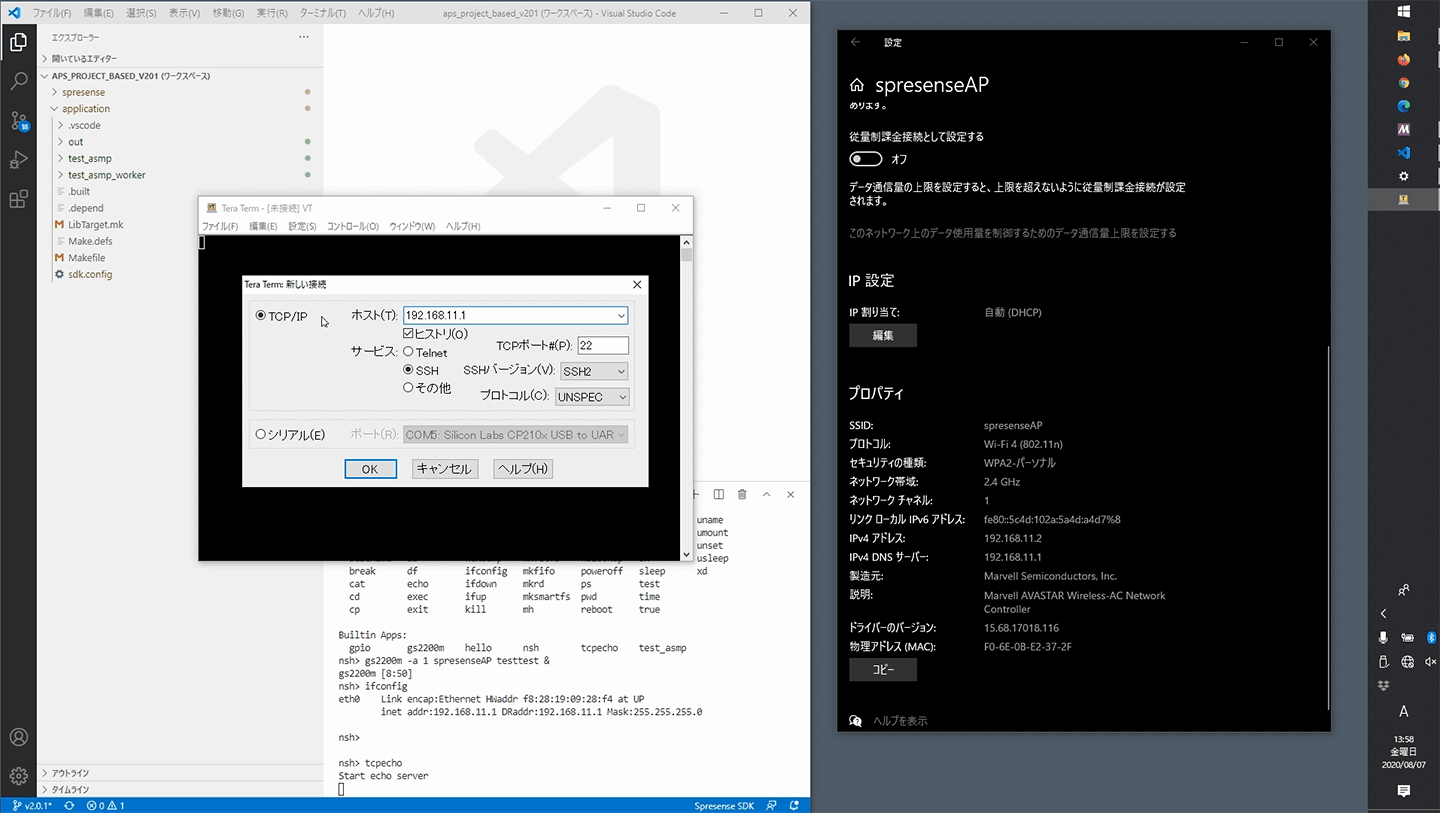Click the errors and warnings status indicator
Image resolution: width=1440 pixels, height=813 pixels.
[x=105, y=805]
